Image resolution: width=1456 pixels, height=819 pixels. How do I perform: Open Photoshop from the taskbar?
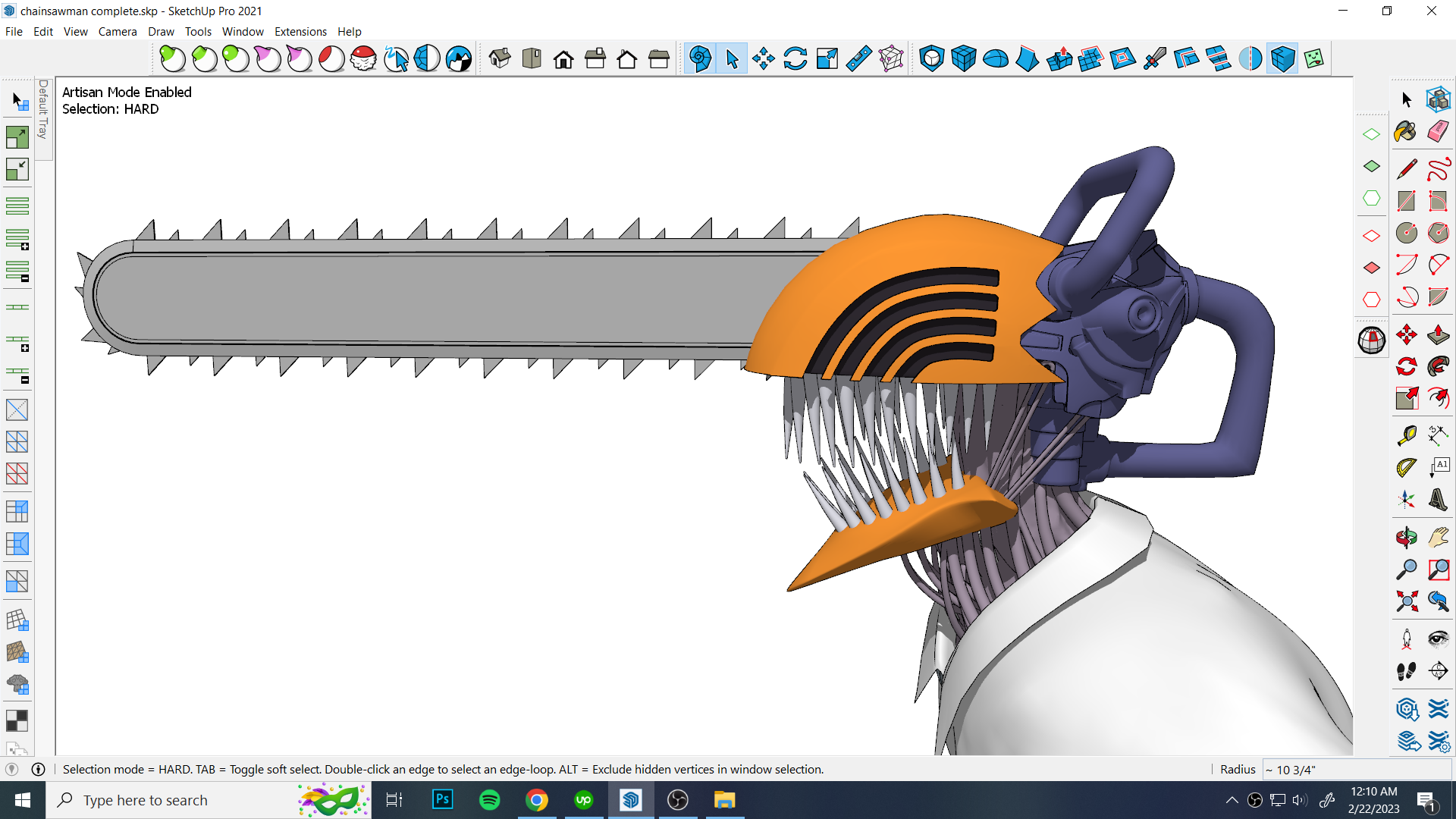coord(443,800)
